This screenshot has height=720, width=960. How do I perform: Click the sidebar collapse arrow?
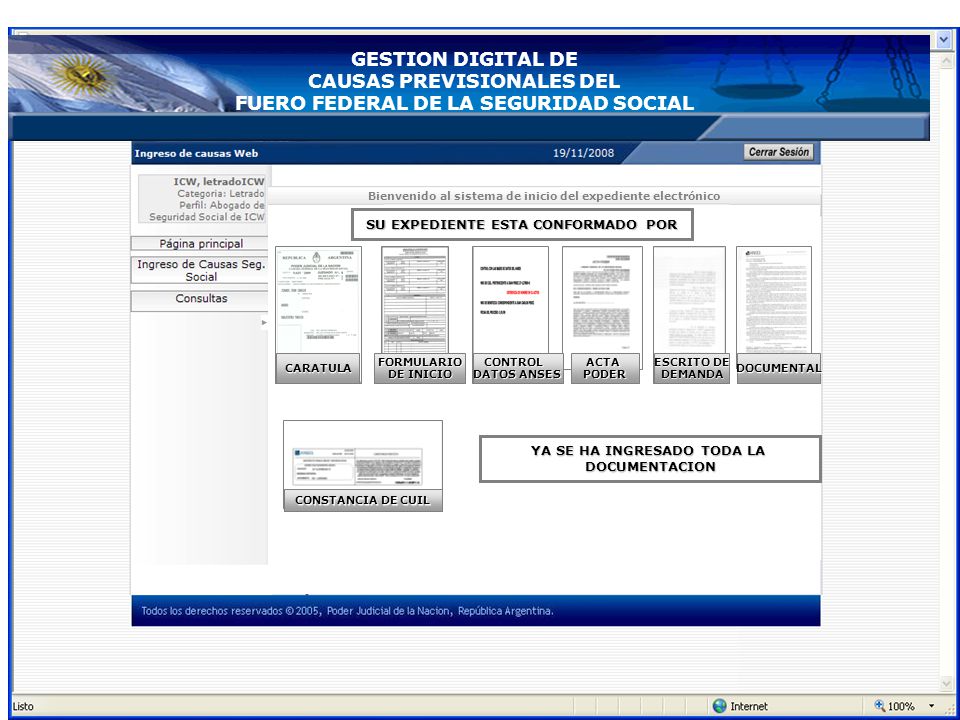click(x=264, y=322)
